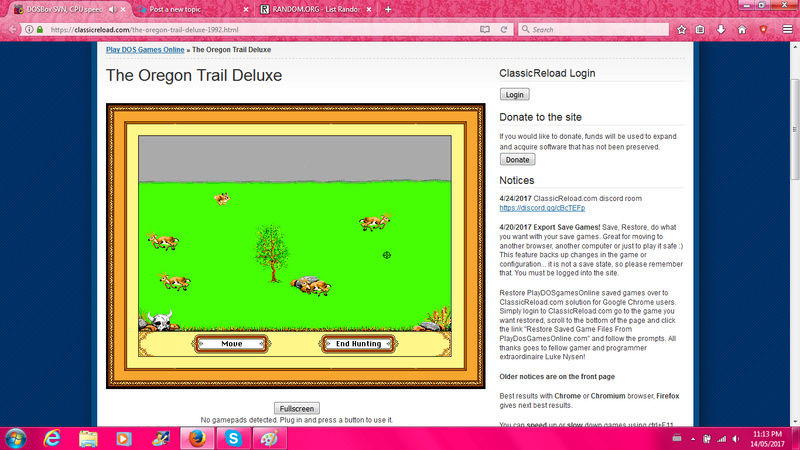Click the URL address bar
800x450 pixels.
[263, 30]
